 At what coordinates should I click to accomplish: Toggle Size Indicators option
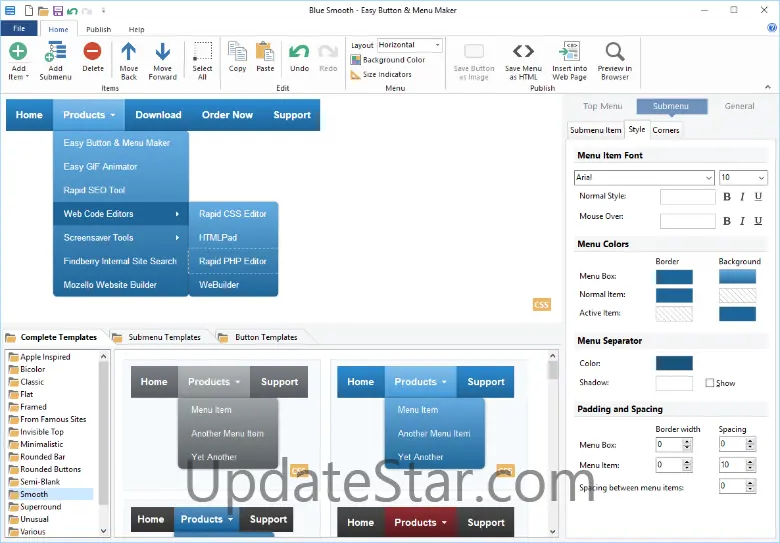381,75
